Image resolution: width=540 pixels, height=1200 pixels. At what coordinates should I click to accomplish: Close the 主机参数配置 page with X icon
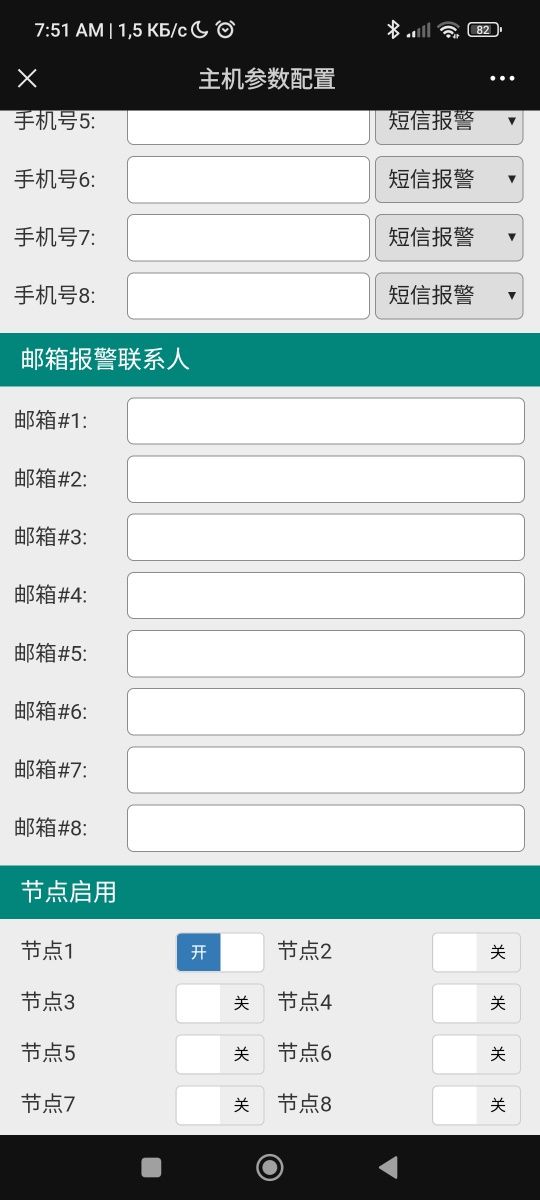click(x=27, y=79)
